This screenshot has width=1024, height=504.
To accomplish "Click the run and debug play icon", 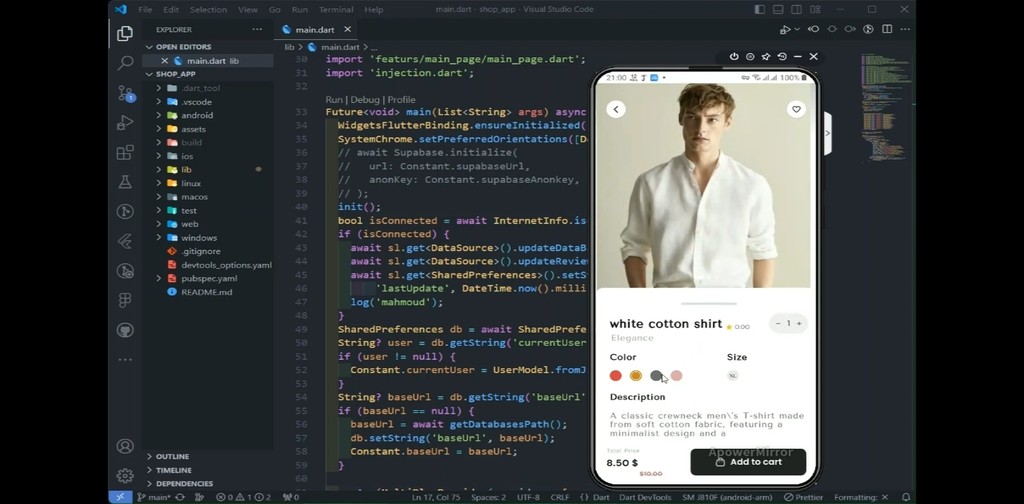I will pos(785,29).
